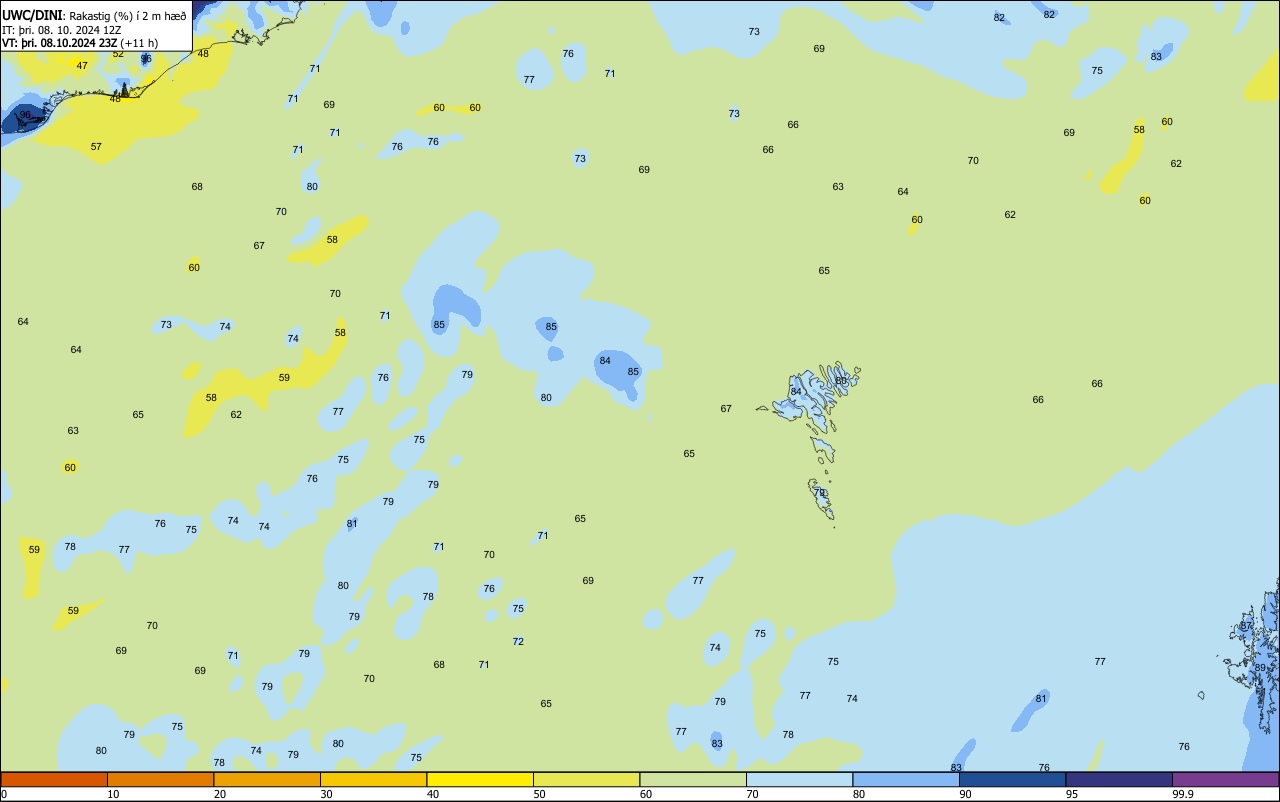This screenshot has height=802, width=1280.
Task: Click the '57' value in the yellow area
Action: tap(96, 147)
